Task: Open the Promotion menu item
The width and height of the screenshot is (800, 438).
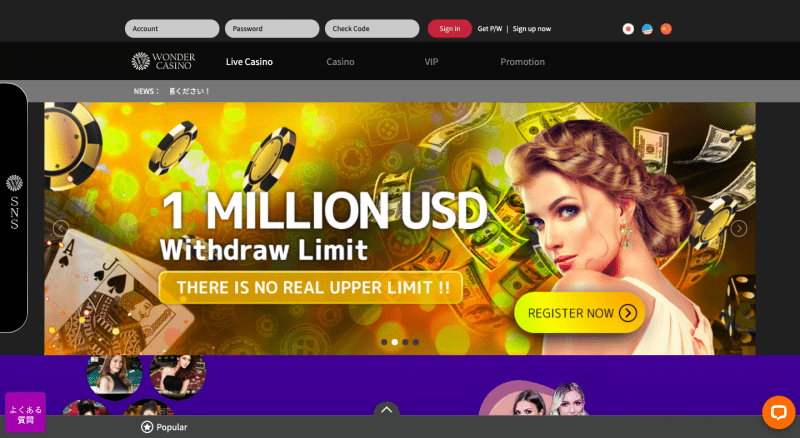Action: (x=522, y=62)
